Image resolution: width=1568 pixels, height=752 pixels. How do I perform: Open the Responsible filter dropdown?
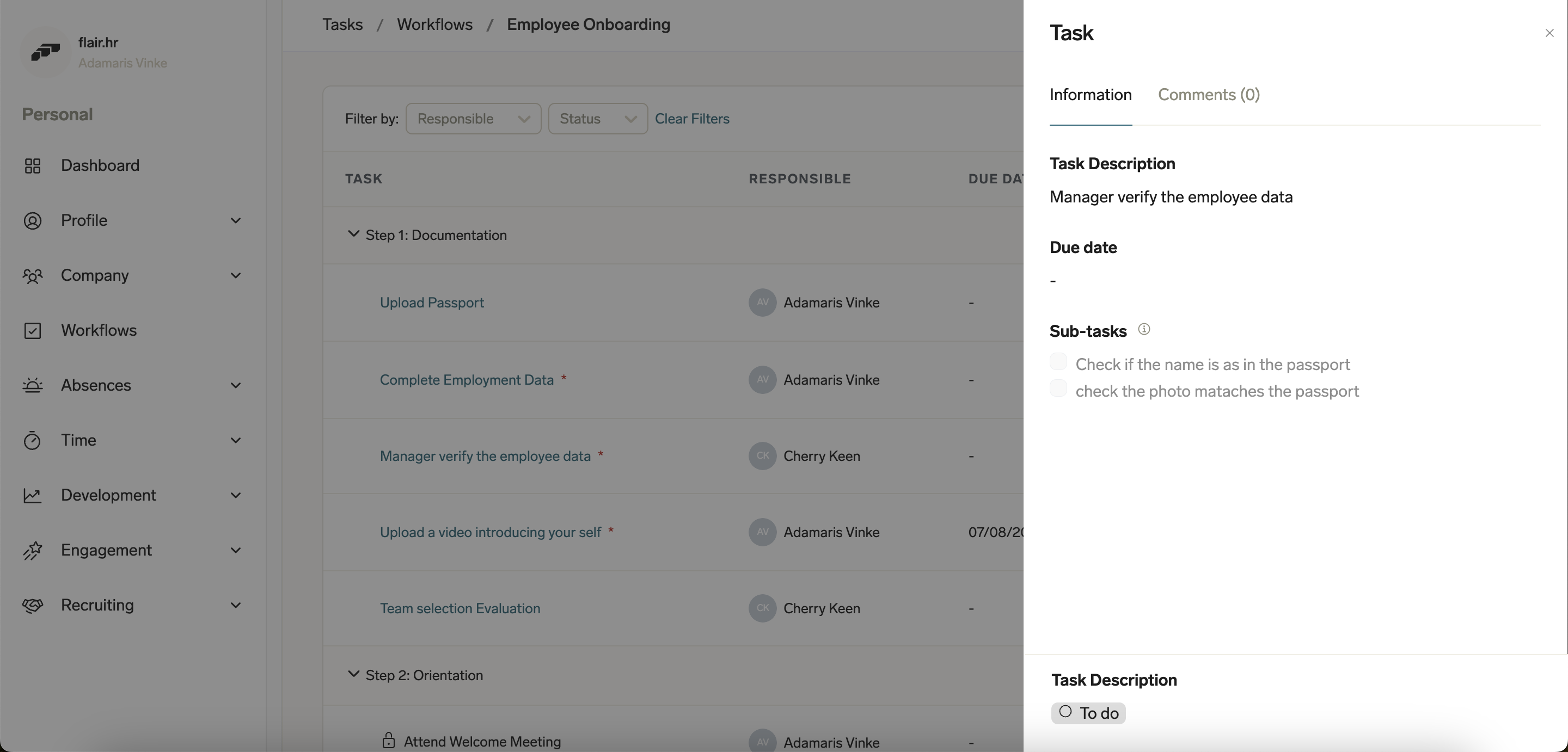coord(473,119)
